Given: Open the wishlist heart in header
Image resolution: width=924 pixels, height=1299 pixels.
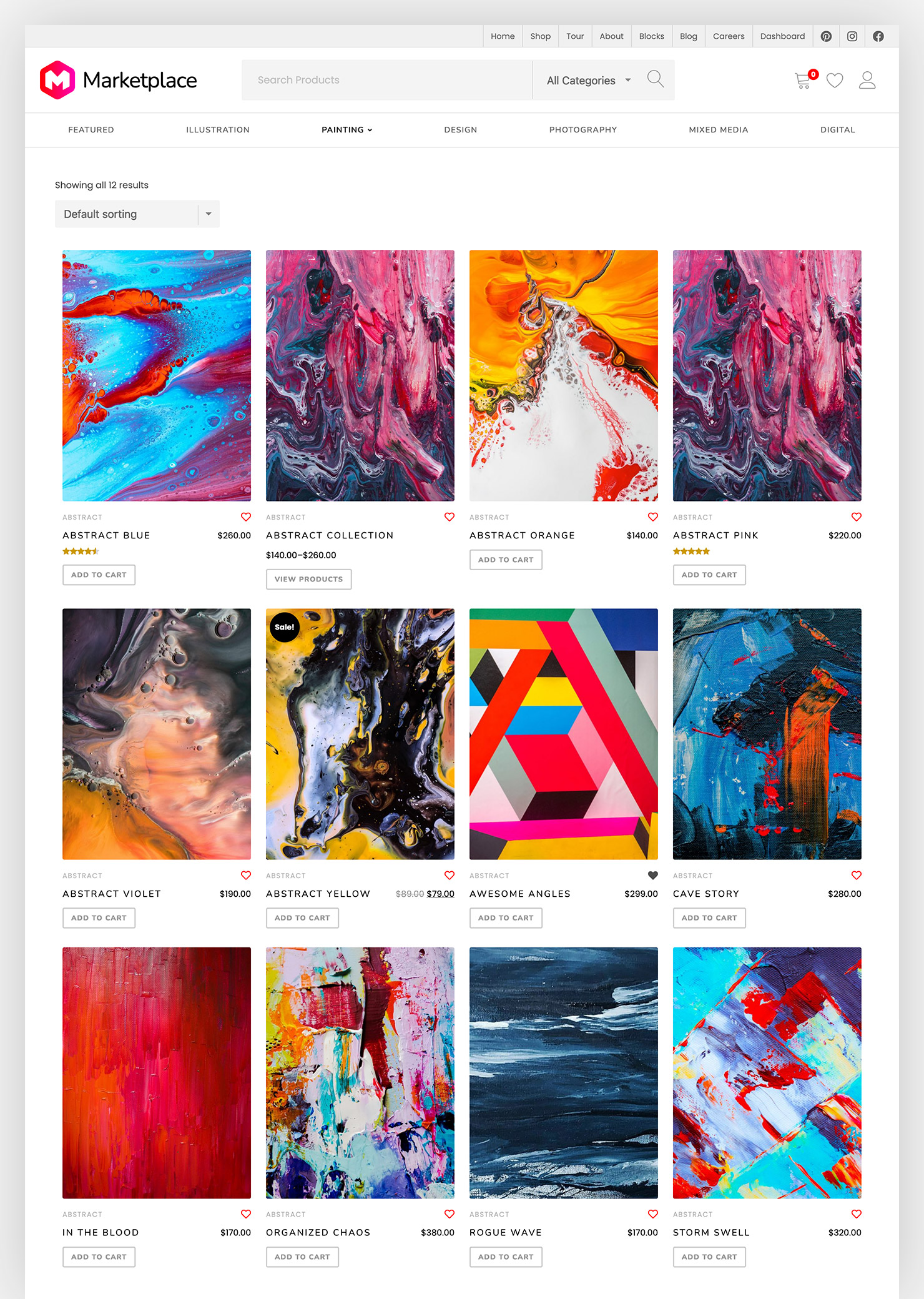Looking at the screenshot, I should click(835, 80).
